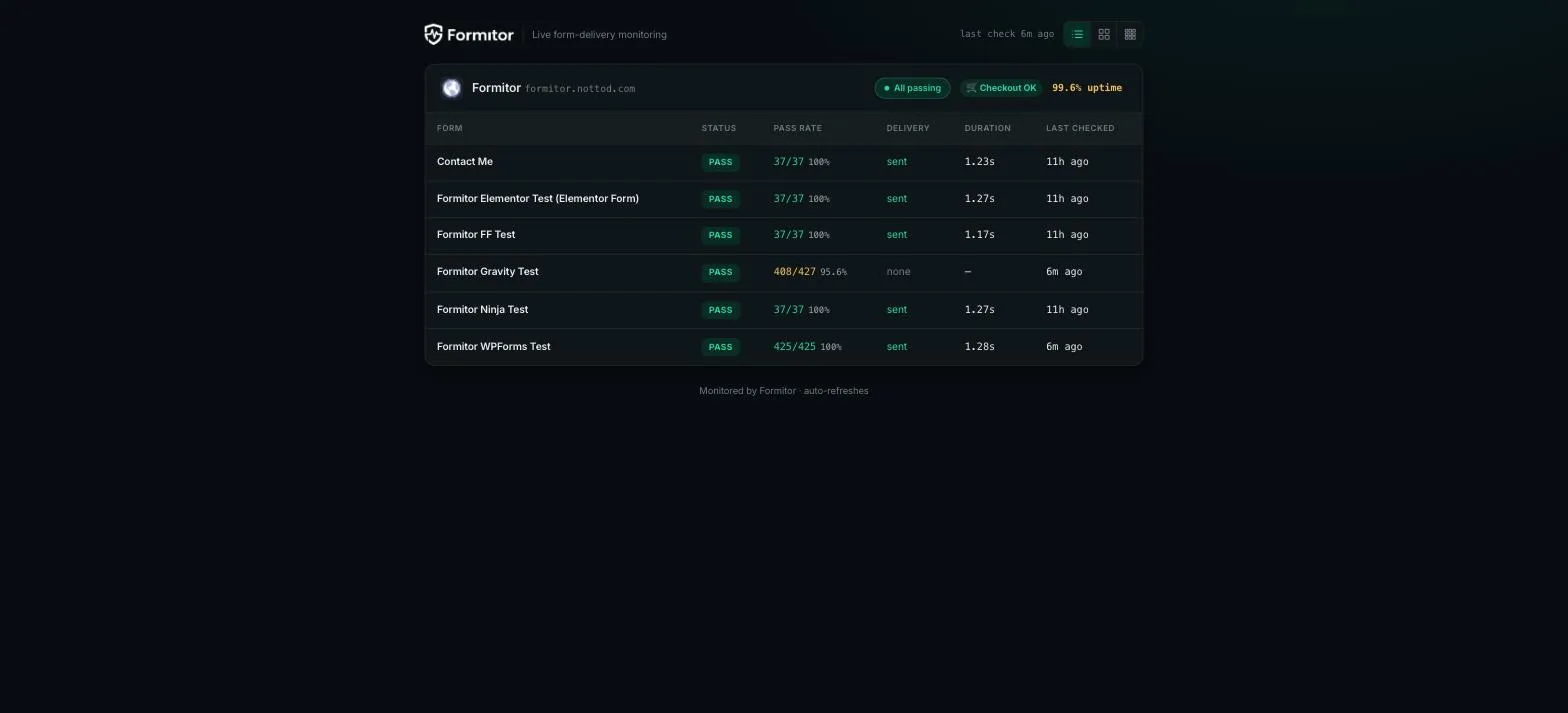This screenshot has width=1568, height=713.
Task: Open the Formitor Gravity Test row
Action: [783, 272]
